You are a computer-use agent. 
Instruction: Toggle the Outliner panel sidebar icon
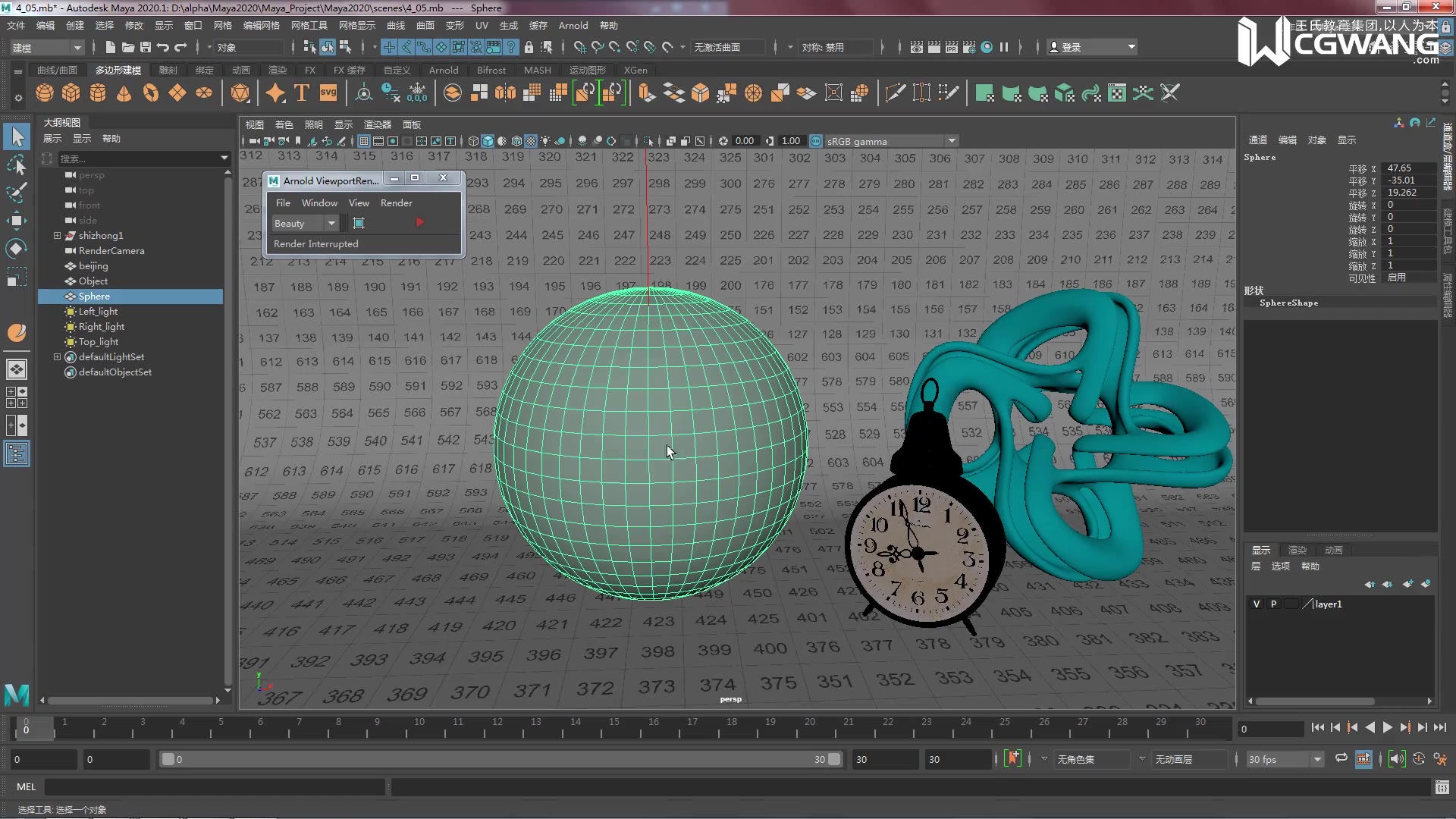pyautogui.click(x=17, y=454)
